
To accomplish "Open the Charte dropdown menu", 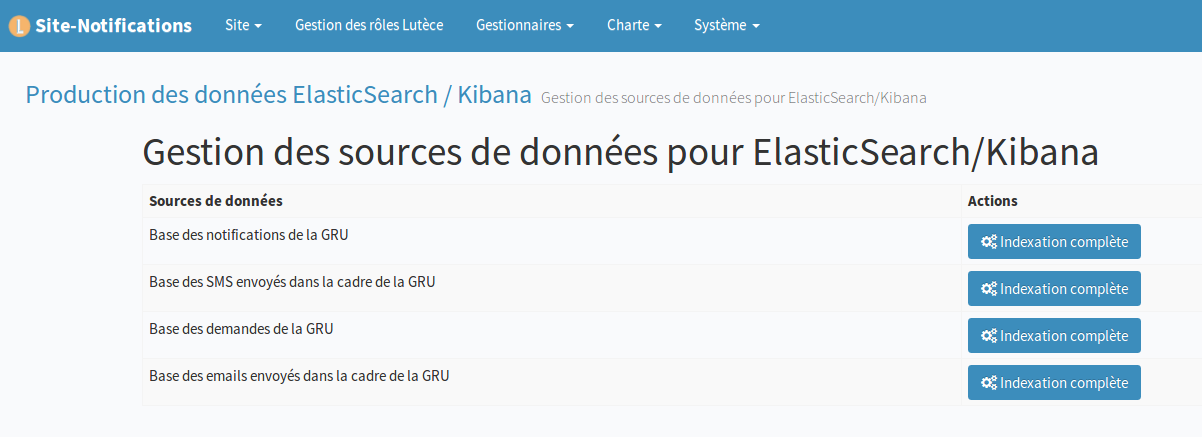I will click(634, 26).
